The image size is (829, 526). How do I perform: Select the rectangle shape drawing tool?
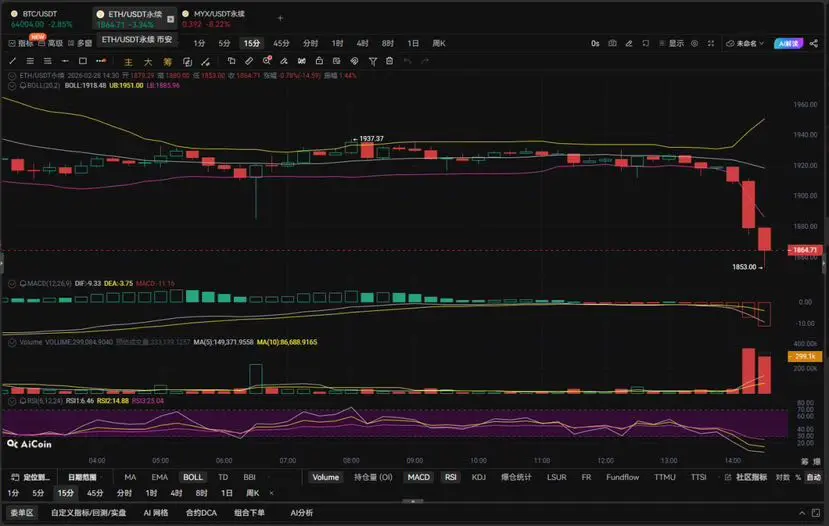pyautogui.click(x=82, y=61)
